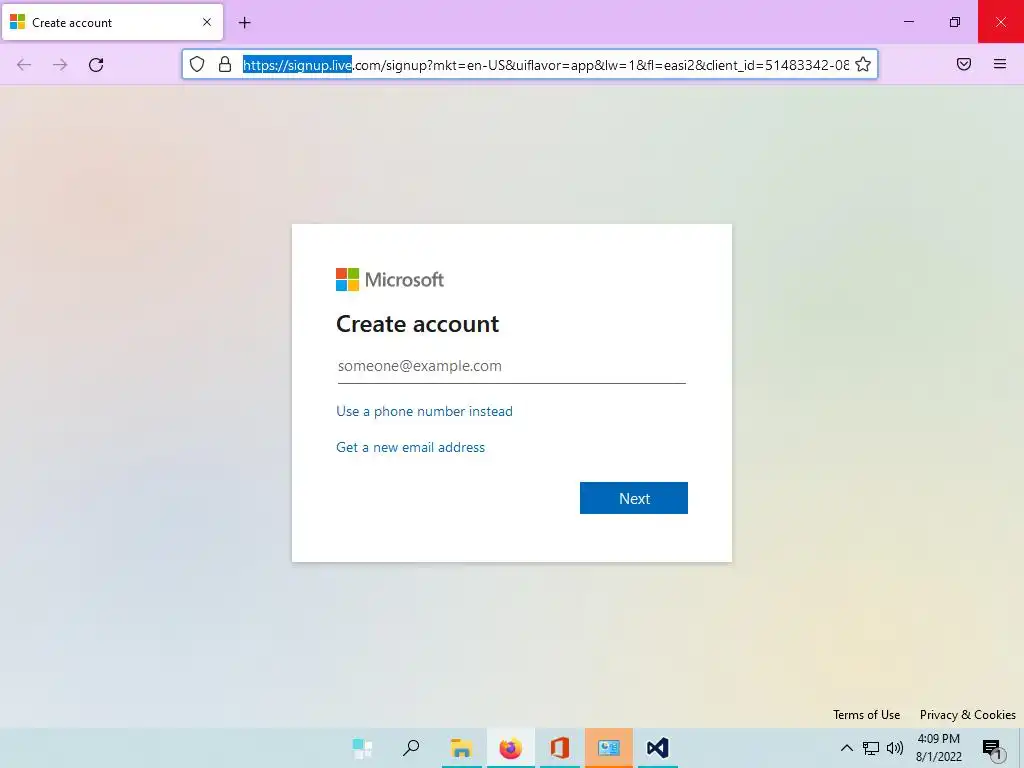Reload the page with the refresh icon
1024x768 pixels.
(96, 65)
